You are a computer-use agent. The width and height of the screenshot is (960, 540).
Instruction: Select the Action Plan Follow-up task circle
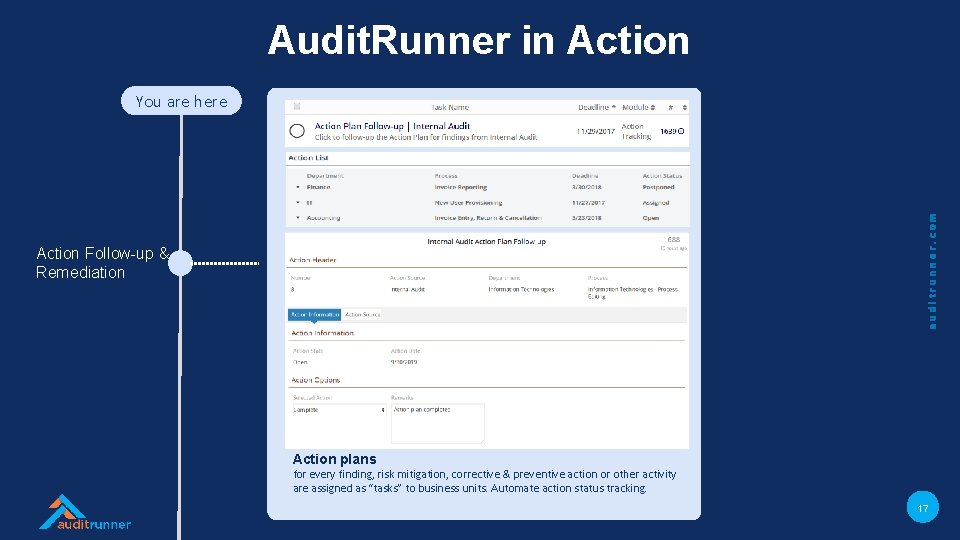[x=297, y=130]
